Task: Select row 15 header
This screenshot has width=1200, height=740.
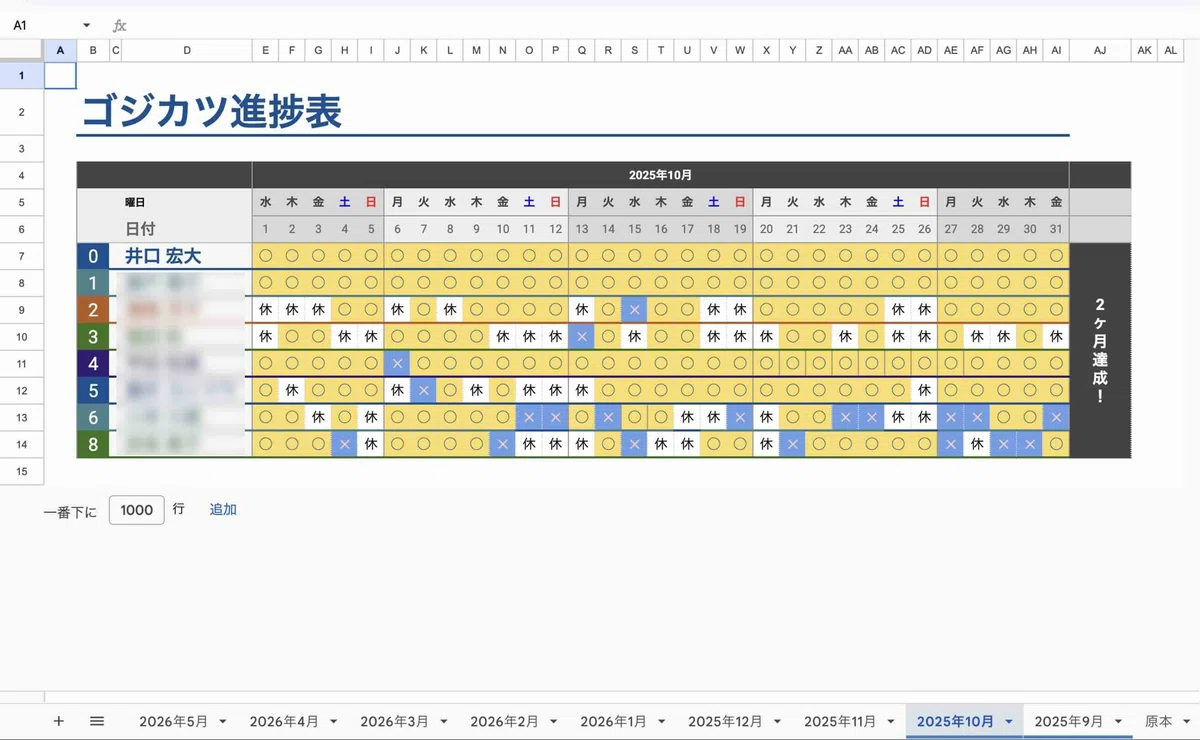Action: [x=21, y=471]
